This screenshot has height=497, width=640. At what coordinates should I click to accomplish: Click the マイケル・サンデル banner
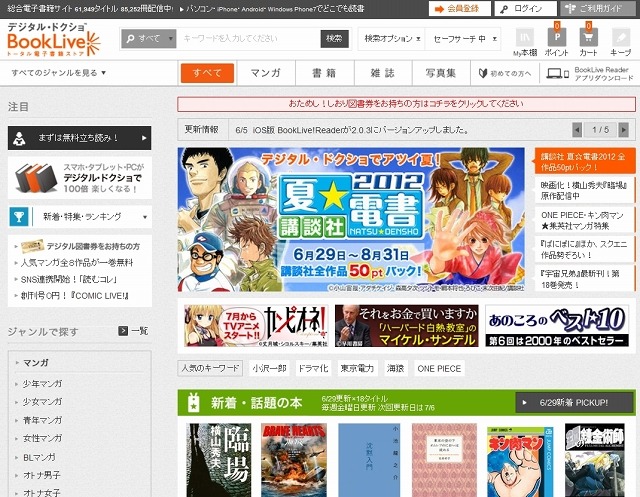(407, 326)
